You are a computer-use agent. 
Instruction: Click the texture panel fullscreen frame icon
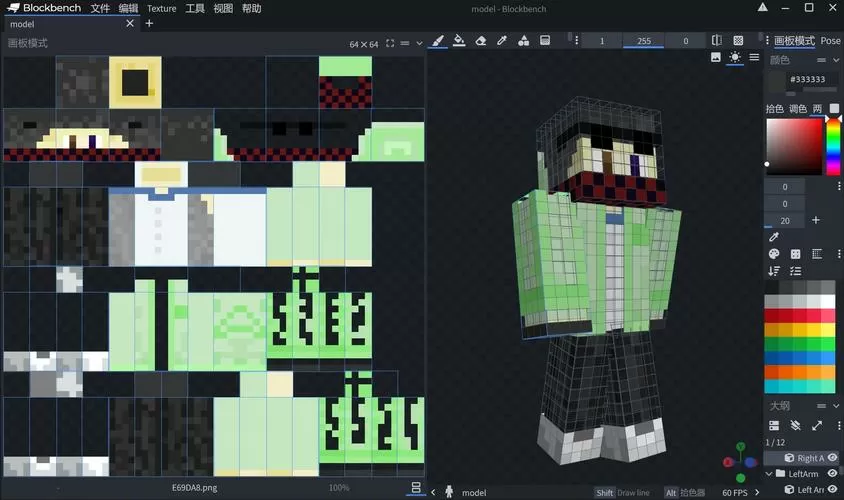coord(390,44)
